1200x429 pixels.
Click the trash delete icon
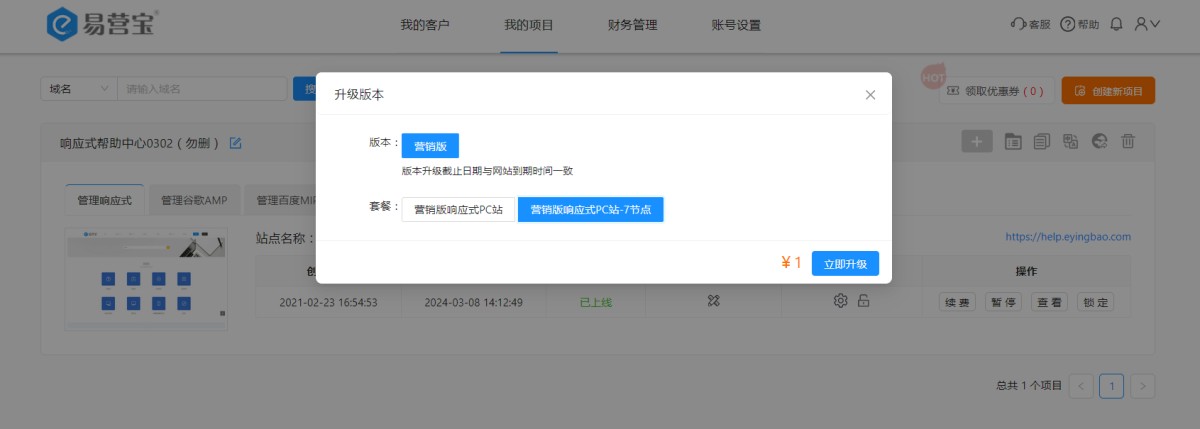[x=1127, y=142]
